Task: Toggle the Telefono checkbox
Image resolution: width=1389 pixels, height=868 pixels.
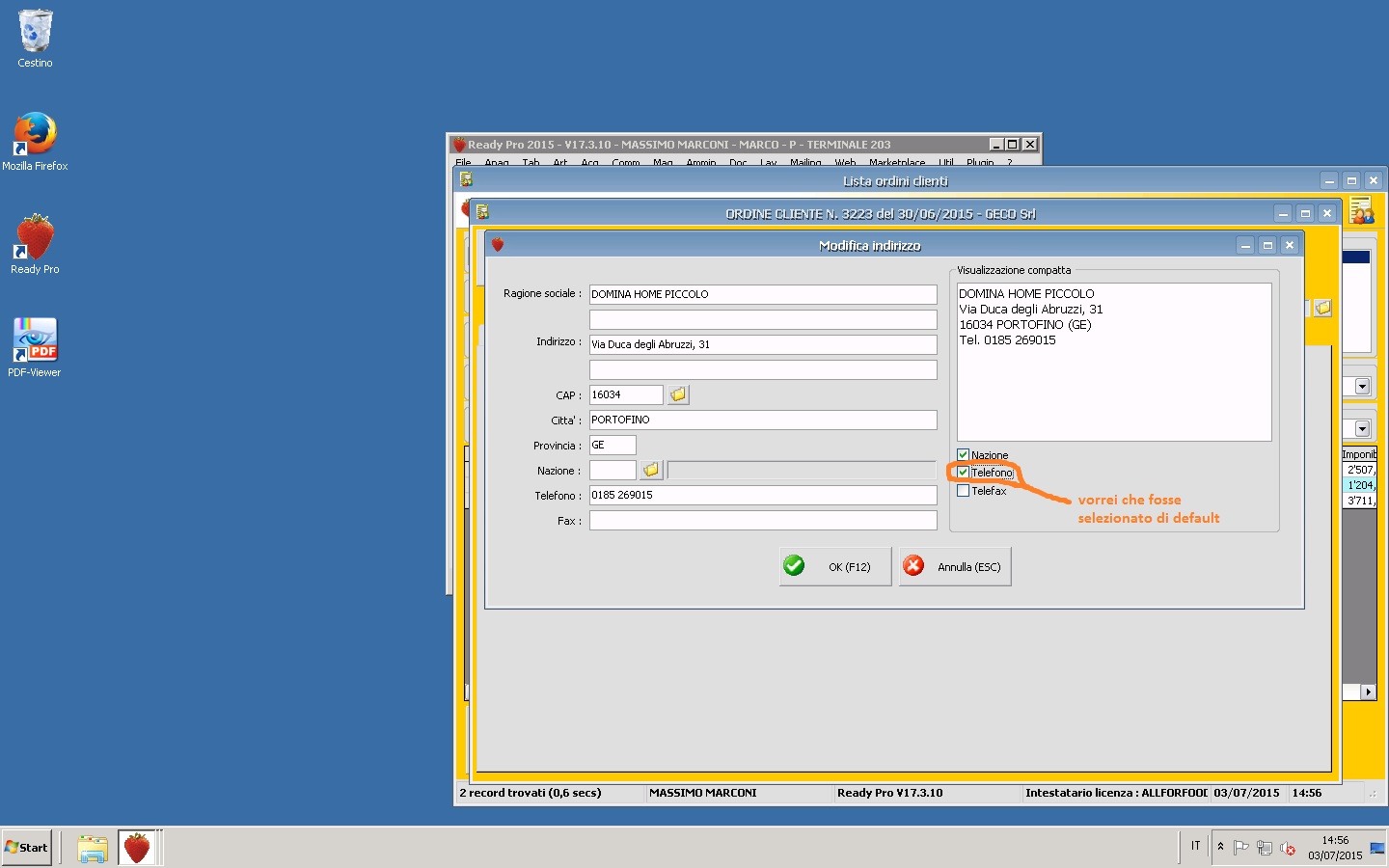Action: point(963,472)
